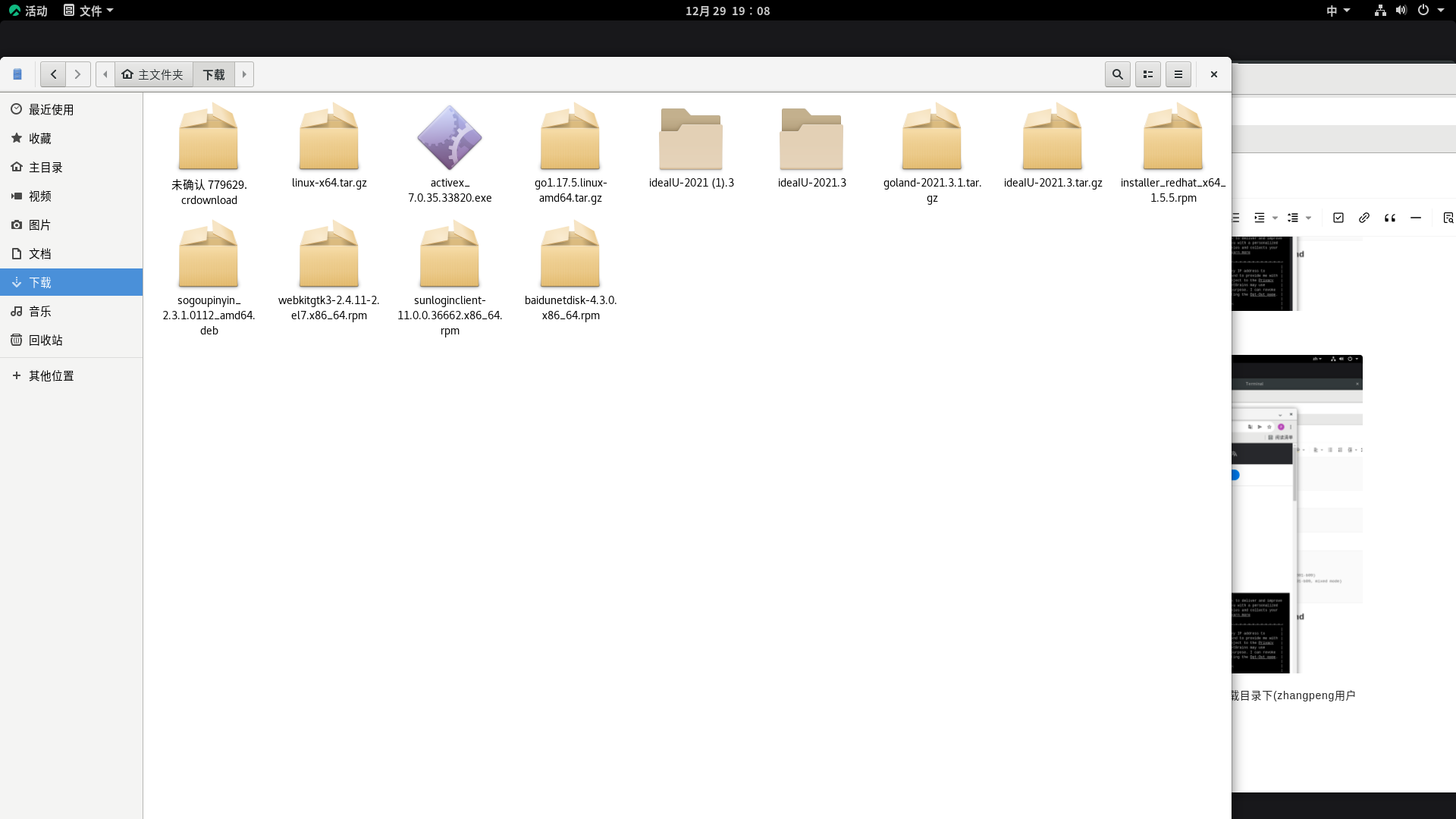Close the Files window
This screenshot has width=1456, height=819.
(x=1213, y=74)
